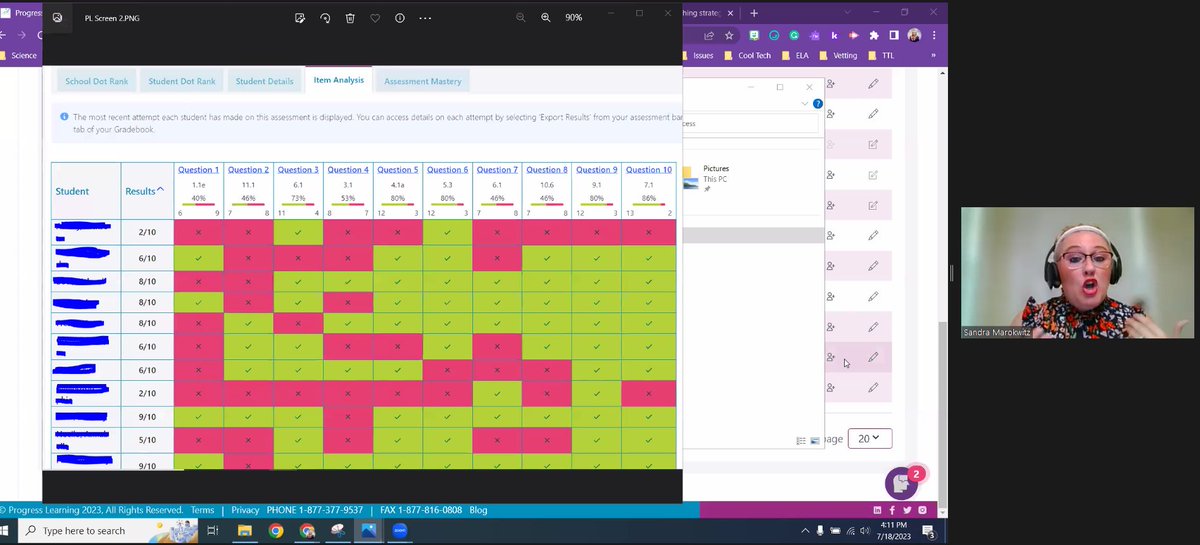Click Question 3's 73% progress bar
The image size is (1200, 545).
click(x=298, y=205)
